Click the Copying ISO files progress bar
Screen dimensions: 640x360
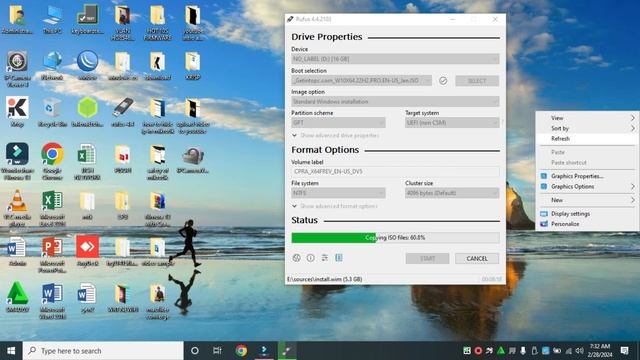click(395, 238)
